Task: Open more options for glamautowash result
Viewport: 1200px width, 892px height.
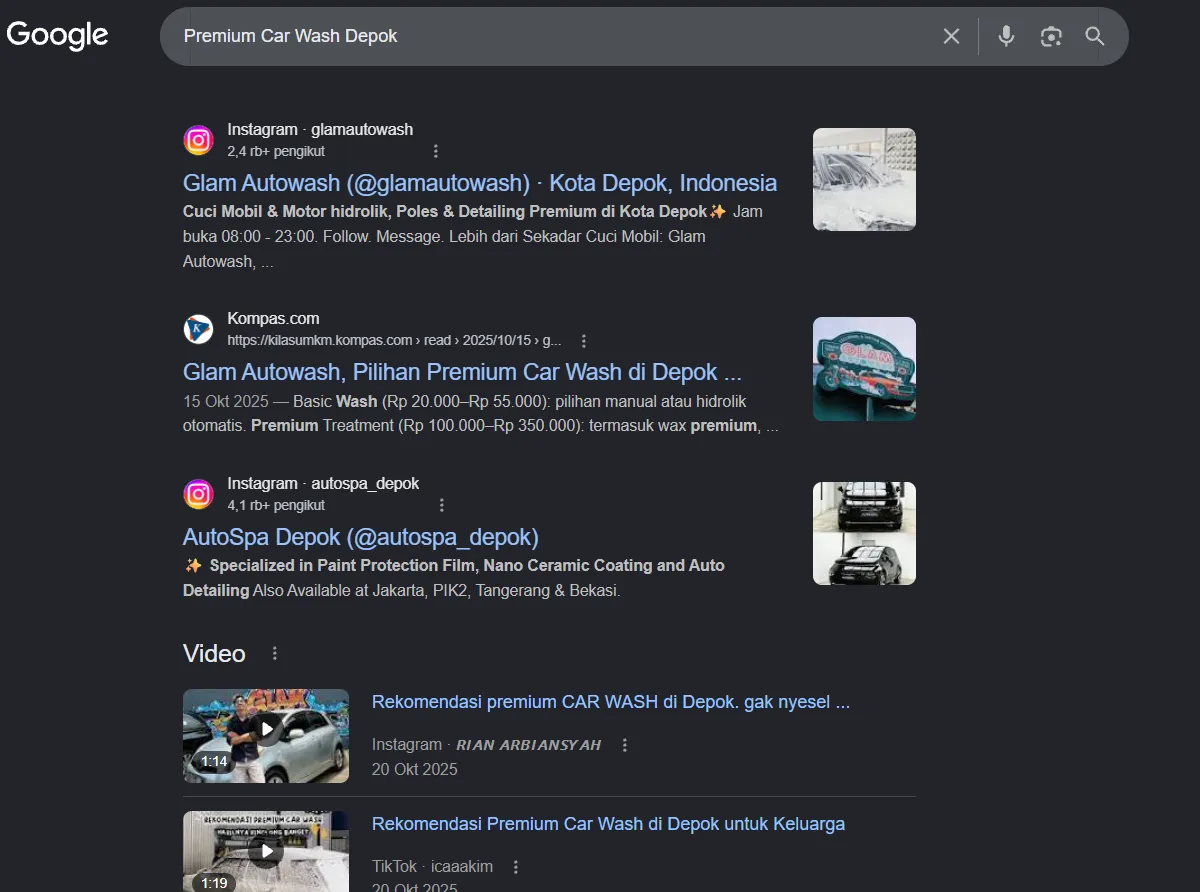Action: [x=435, y=151]
